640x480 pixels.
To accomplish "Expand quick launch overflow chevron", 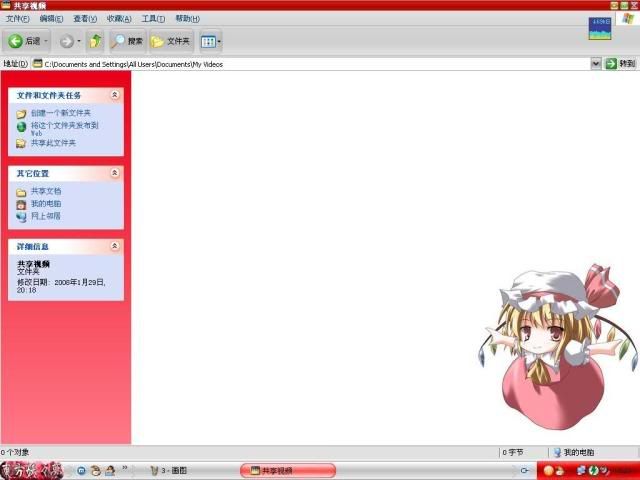I will 125,468.
